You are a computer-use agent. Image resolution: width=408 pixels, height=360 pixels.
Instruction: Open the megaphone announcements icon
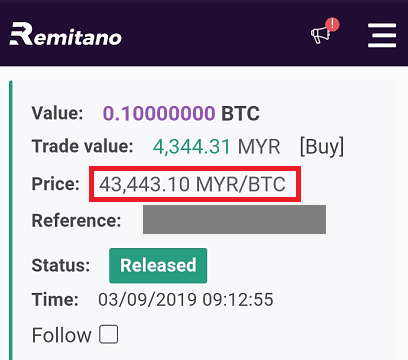pyautogui.click(x=320, y=35)
